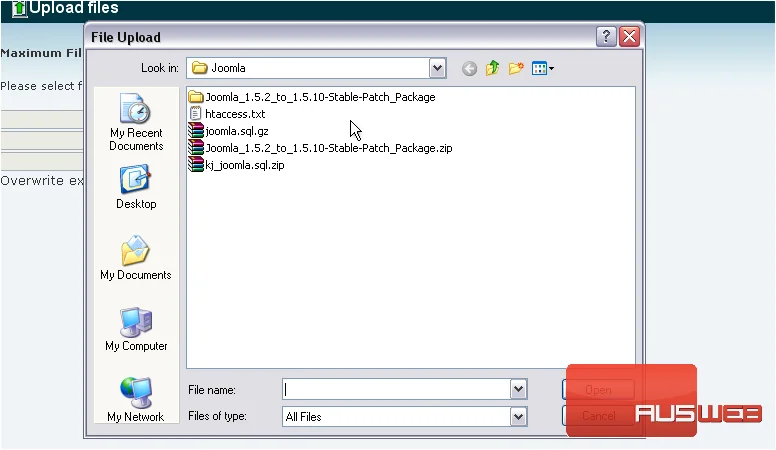Open My Network in places bar
This screenshot has width=776, height=450.
[x=136, y=400]
